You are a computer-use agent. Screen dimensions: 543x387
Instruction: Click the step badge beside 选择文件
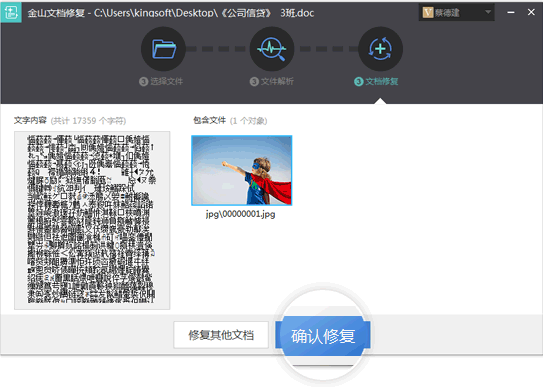click(x=143, y=82)
